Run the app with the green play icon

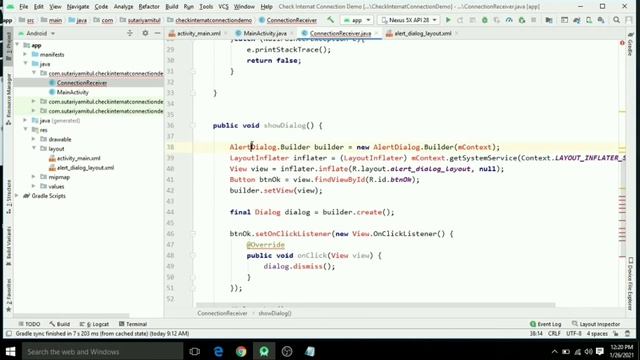pyautogui.click(x=448, y=20)
